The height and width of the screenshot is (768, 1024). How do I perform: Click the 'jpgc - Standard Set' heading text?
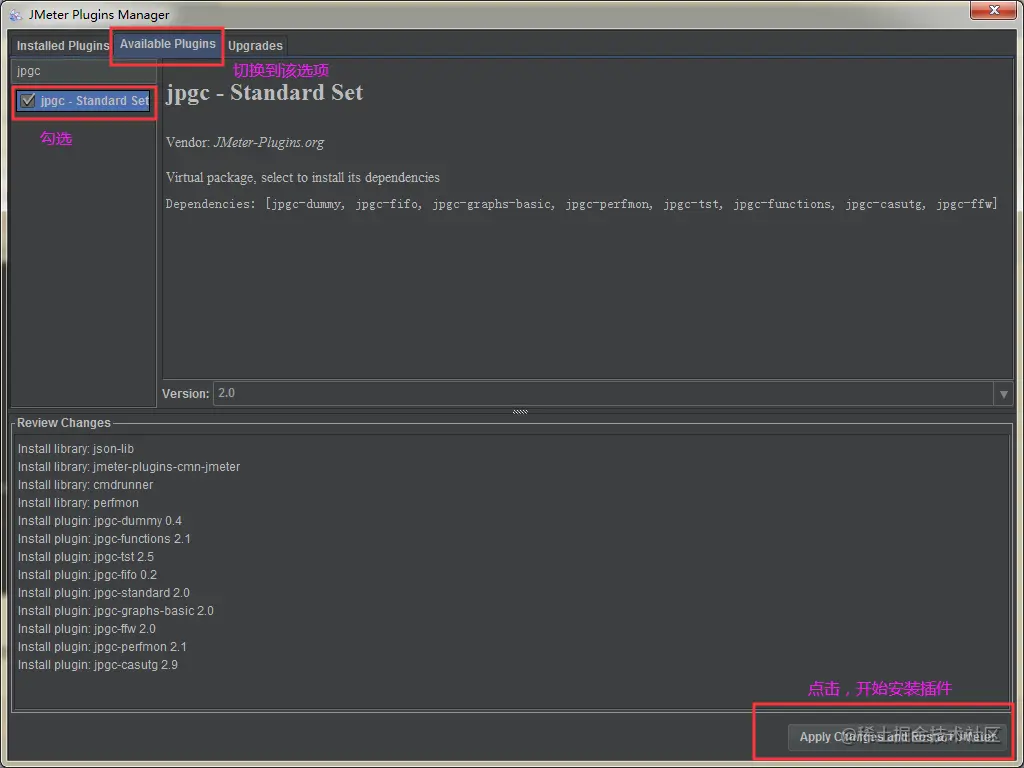264,93
